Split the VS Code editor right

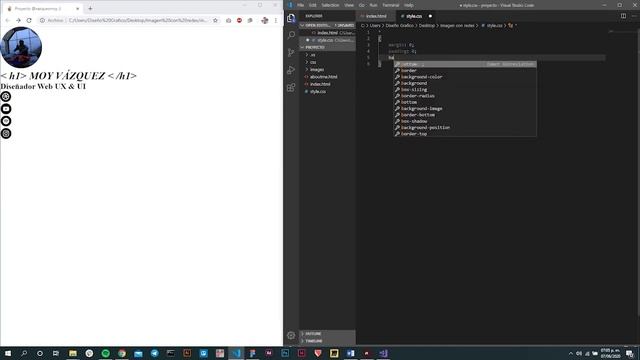click(x=623, y=16)
